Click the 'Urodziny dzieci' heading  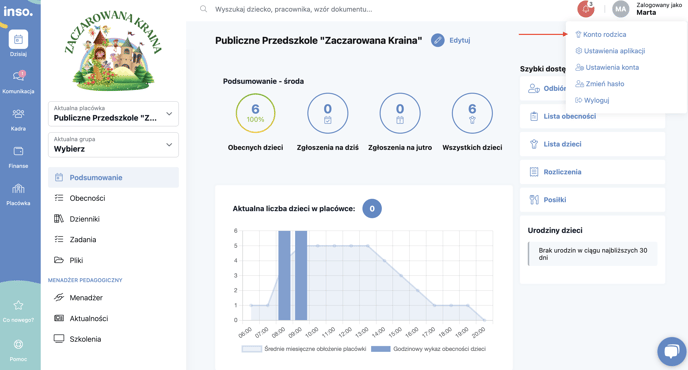[x=555, y=230]
